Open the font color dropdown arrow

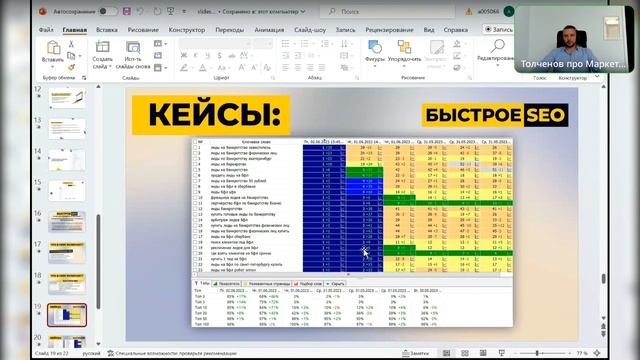tap(211, 68)
